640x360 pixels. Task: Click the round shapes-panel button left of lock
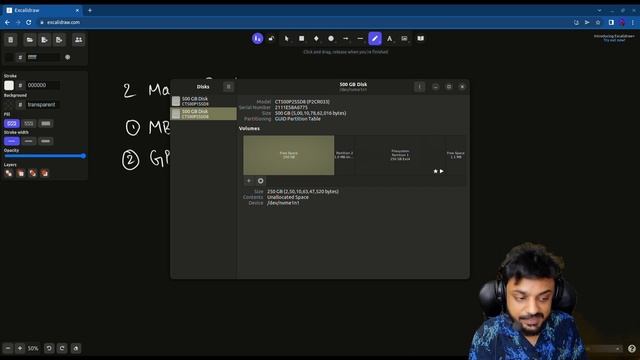pos(257,38)
